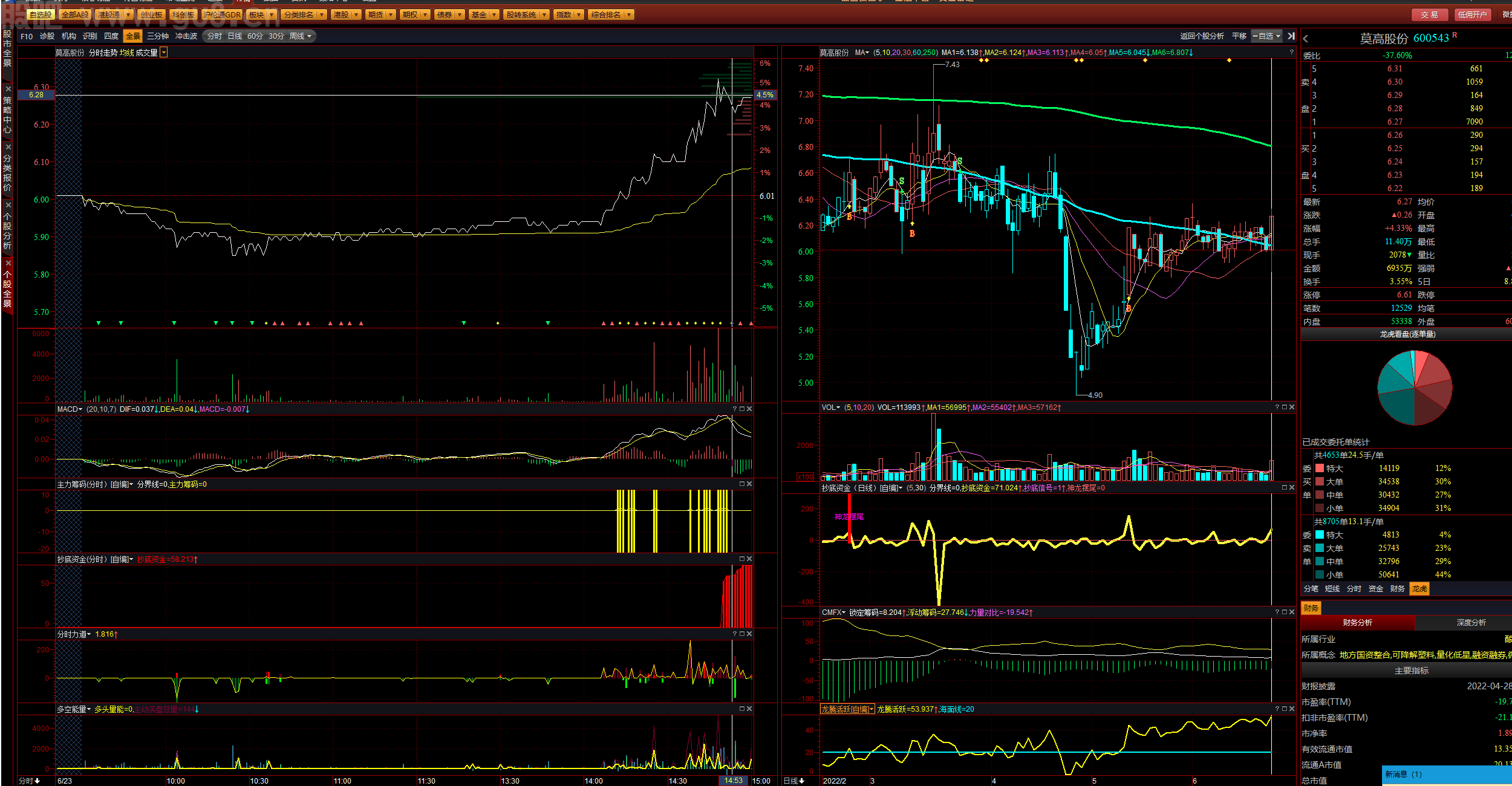Open the help question mark on the MA daily chart
This screenshot has height=786, width=1512.
tap(1291, 53)
